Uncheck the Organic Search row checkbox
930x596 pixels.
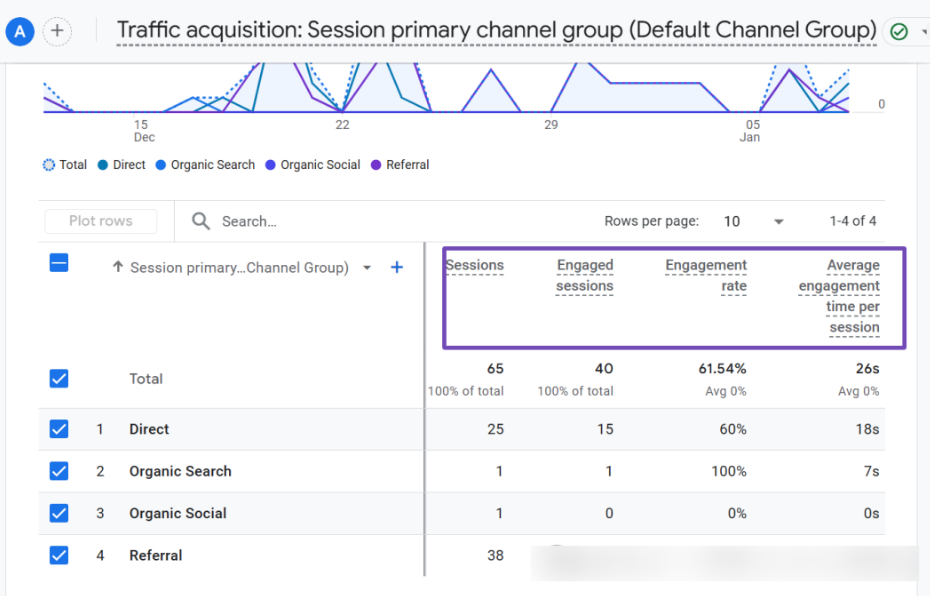pyautogui.click(x=59, y=471)
